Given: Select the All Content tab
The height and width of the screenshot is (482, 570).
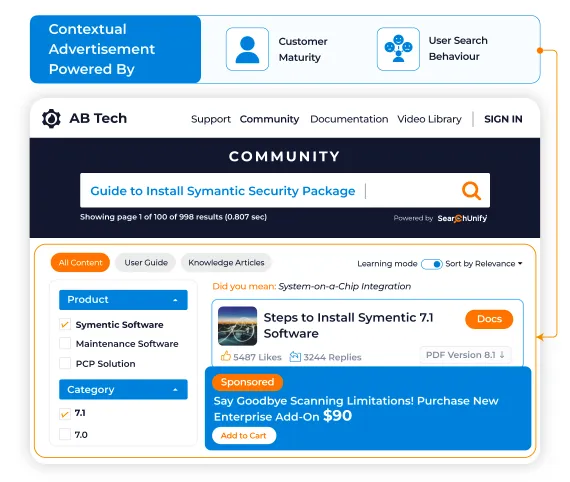Looking at the screenshot, I should click(80, 262).
